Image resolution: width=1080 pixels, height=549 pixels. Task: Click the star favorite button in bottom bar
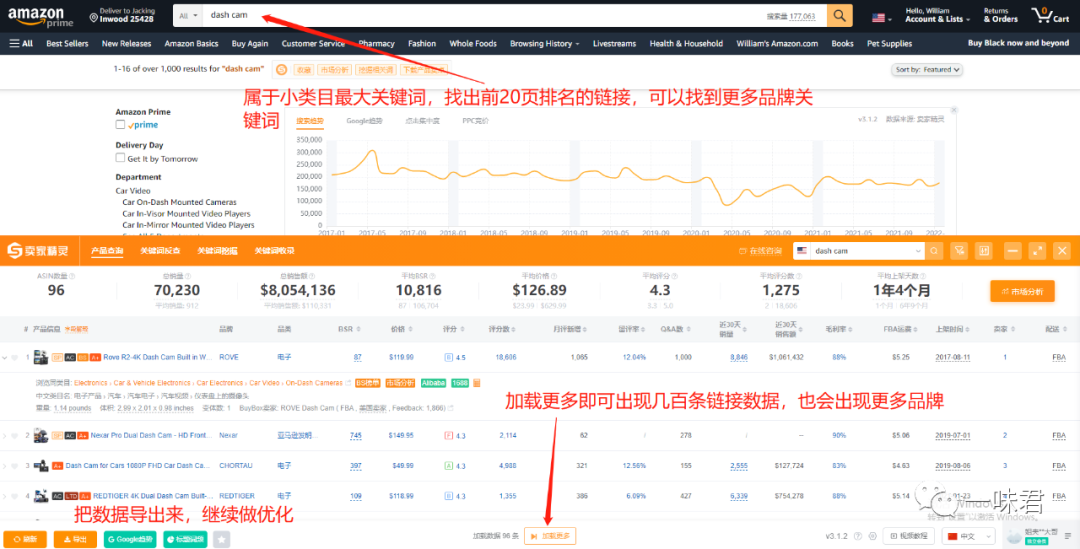pos(222,539)
